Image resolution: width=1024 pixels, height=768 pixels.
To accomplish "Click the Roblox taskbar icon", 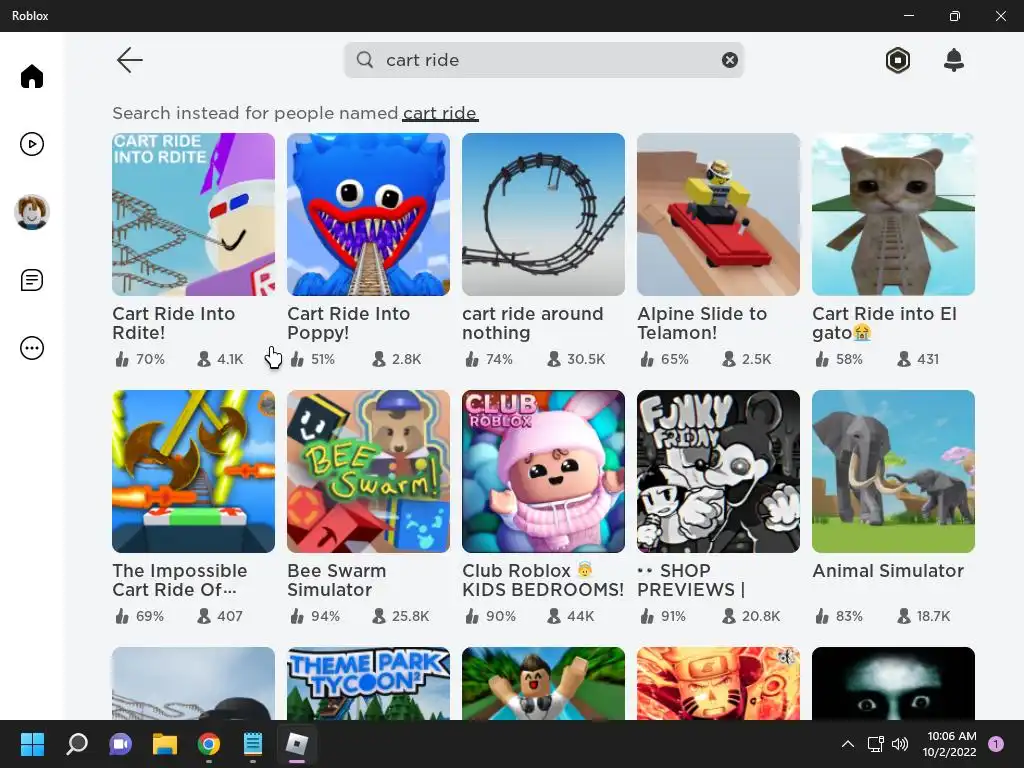I will click(x=297, y=744).
